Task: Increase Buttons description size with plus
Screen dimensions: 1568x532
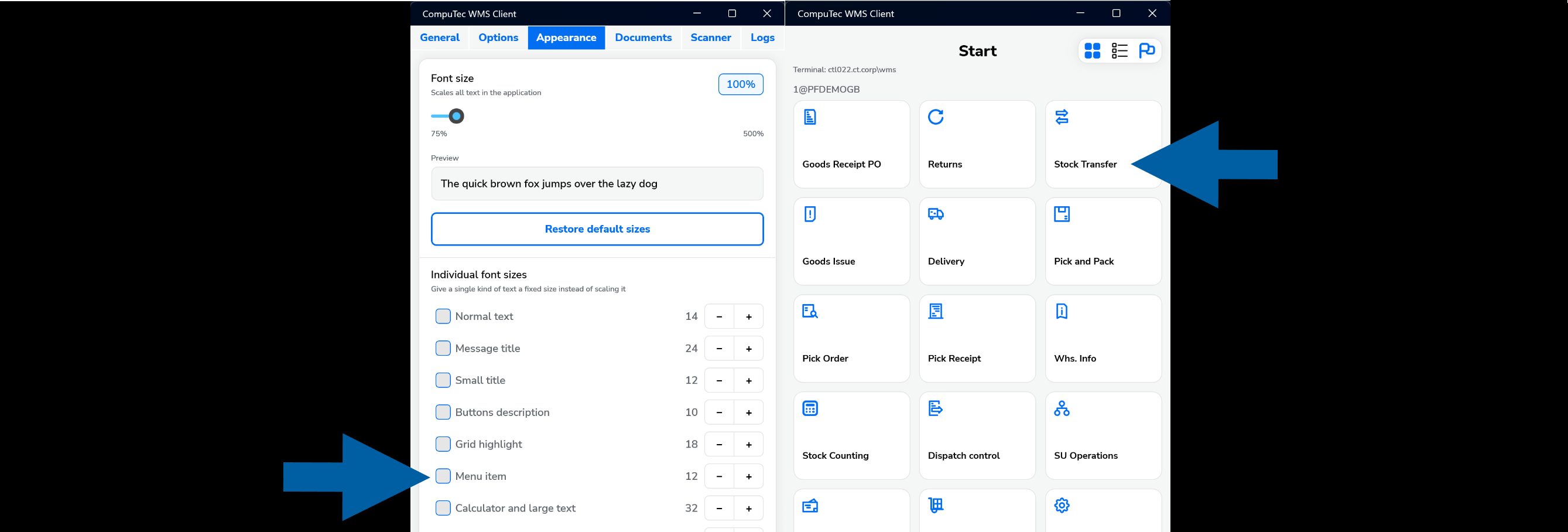Action: coord(749,412)
